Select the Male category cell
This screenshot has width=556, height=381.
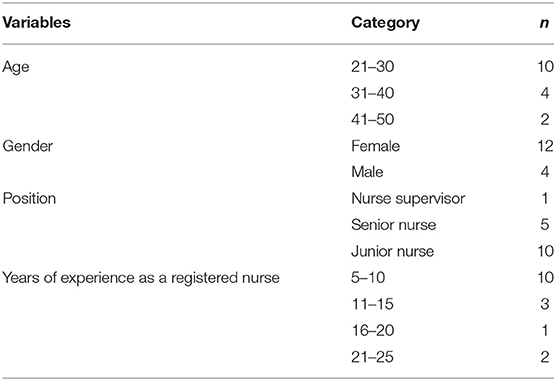367,172
